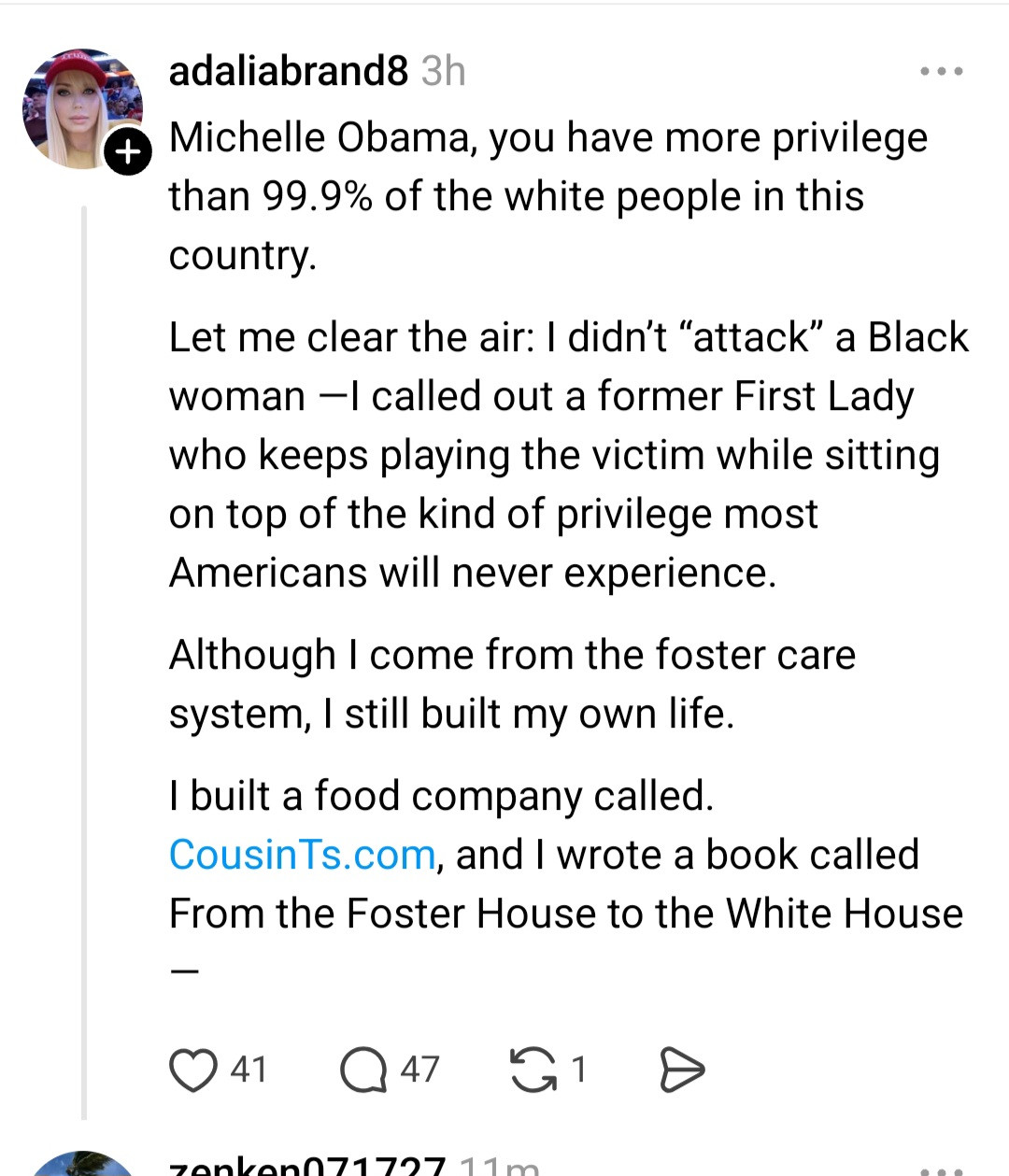Tap the vertical thread line under the avatar
The height and width of the screenshot is (1176, 1009).
[84, 654]
